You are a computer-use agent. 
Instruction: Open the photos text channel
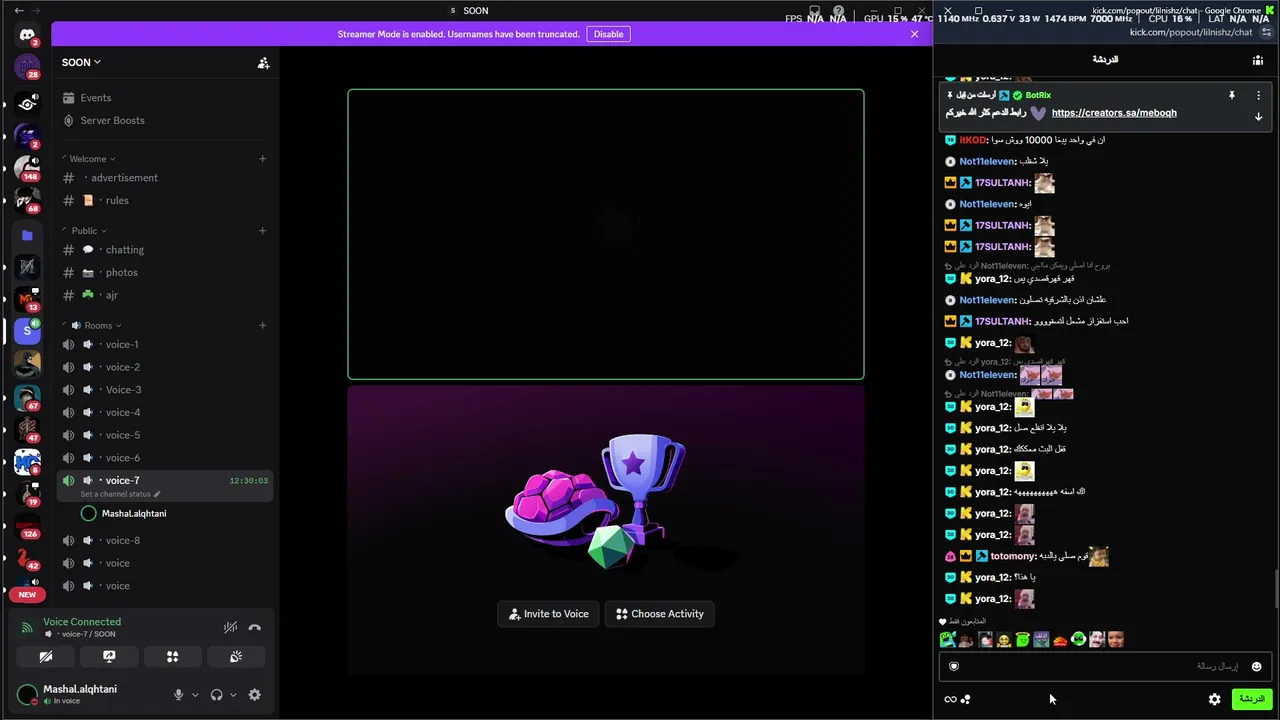click(164, 272)
